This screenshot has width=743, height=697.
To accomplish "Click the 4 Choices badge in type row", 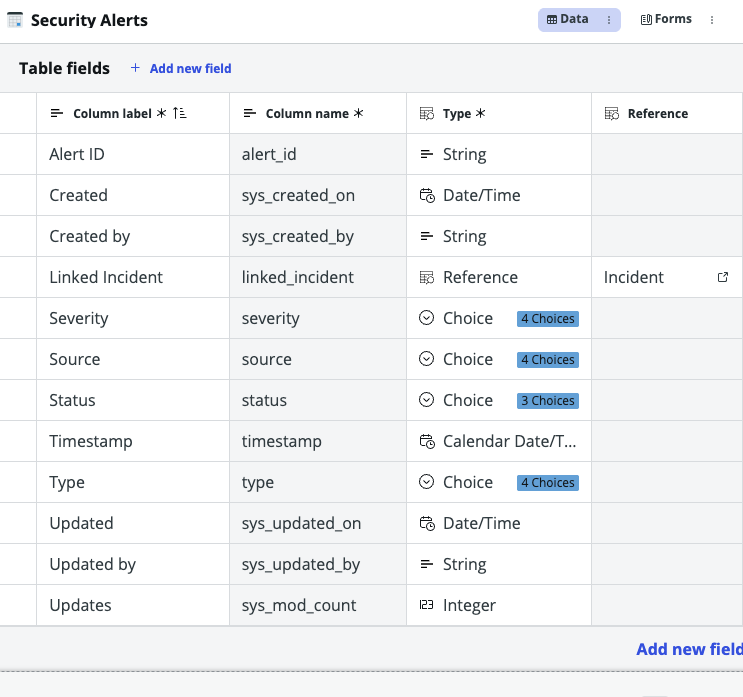I will (548, 483).
